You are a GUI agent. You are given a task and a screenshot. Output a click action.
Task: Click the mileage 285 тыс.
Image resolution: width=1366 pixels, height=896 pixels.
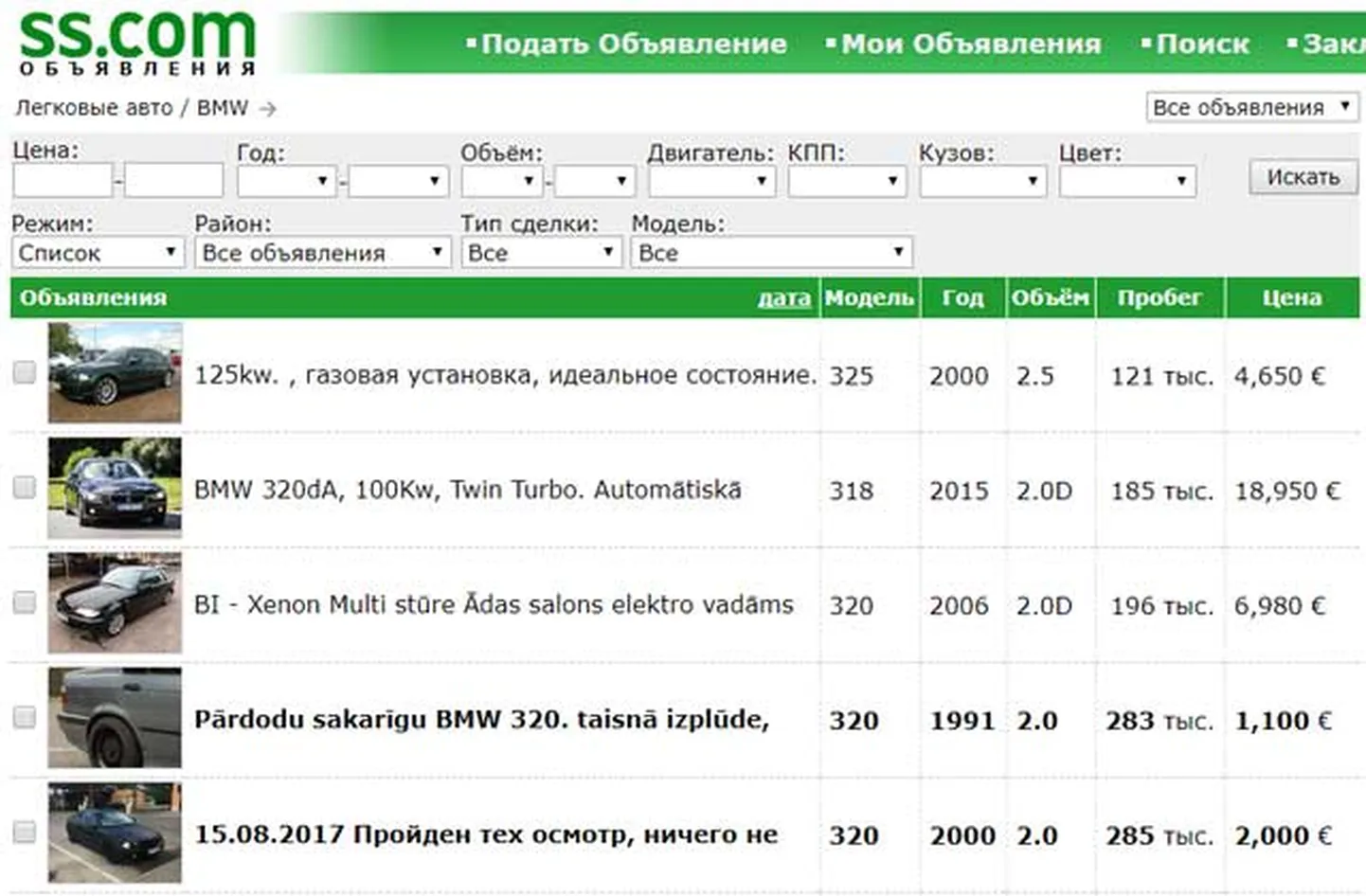1159,835
